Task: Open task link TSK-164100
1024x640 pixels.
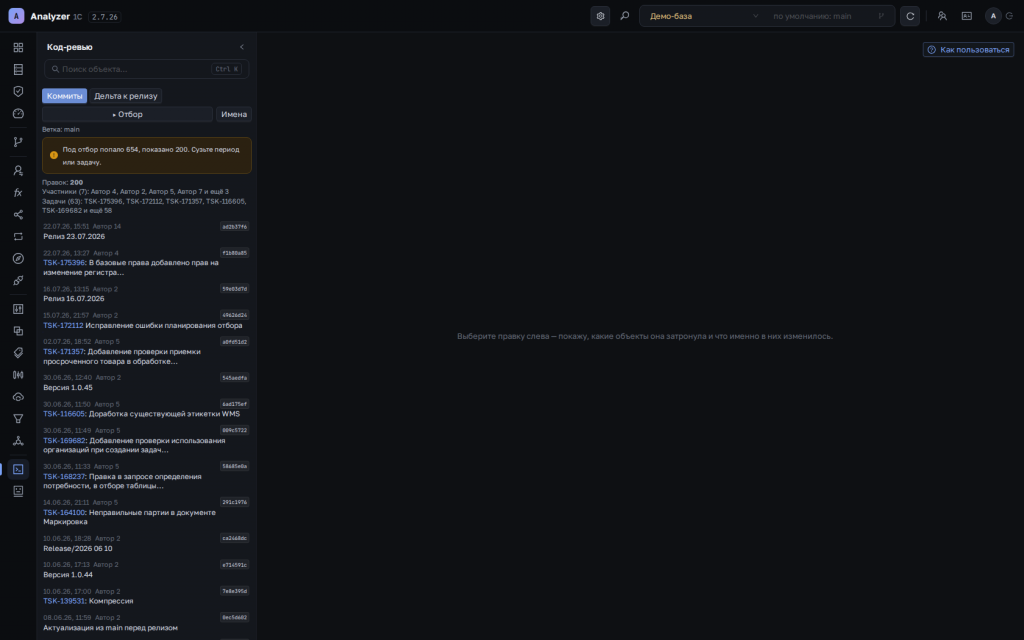Action: [x=64, y=512]
